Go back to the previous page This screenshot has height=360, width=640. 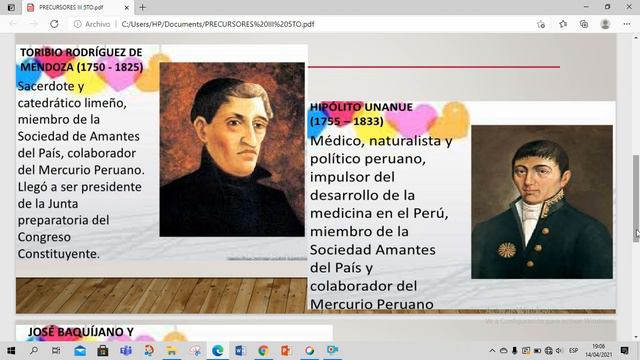click(13, 24)
